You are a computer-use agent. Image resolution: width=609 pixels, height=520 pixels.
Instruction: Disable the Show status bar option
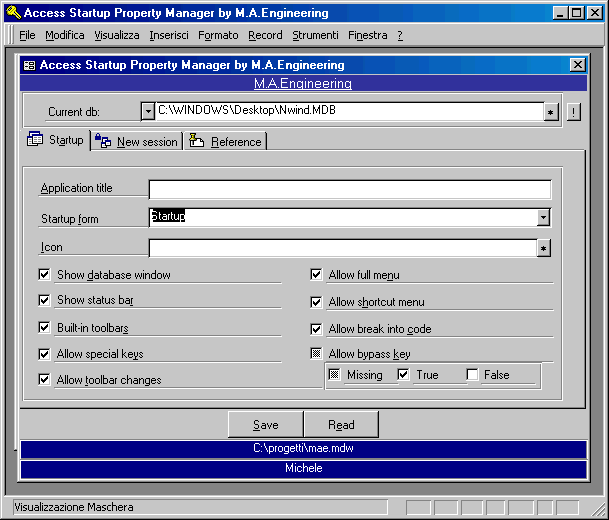click(44, 300)
